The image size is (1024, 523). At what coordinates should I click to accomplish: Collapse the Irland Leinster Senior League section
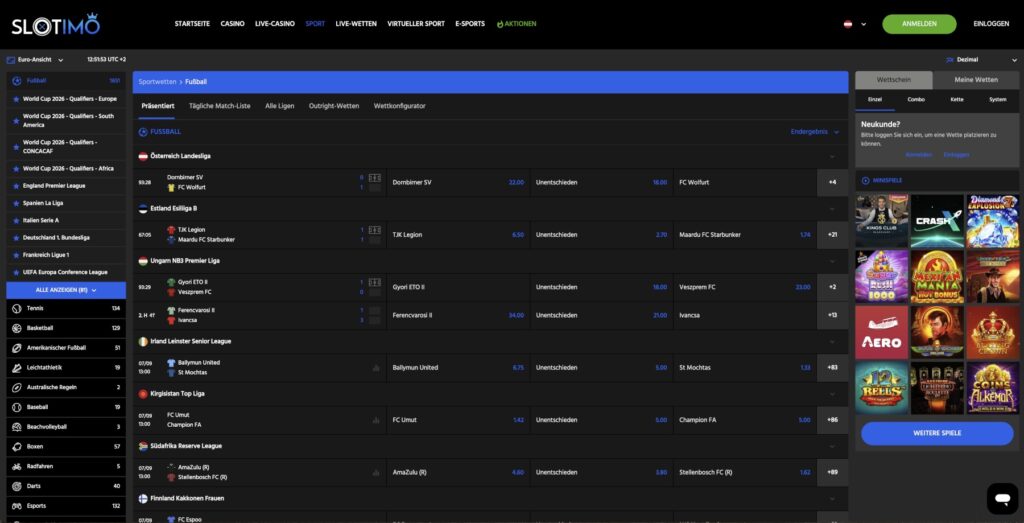tap(831, 341)
